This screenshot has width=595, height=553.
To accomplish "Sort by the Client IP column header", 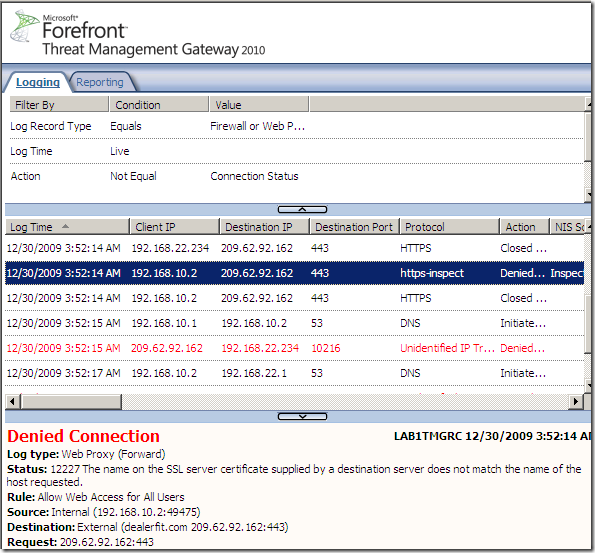I will click(175, 227).
